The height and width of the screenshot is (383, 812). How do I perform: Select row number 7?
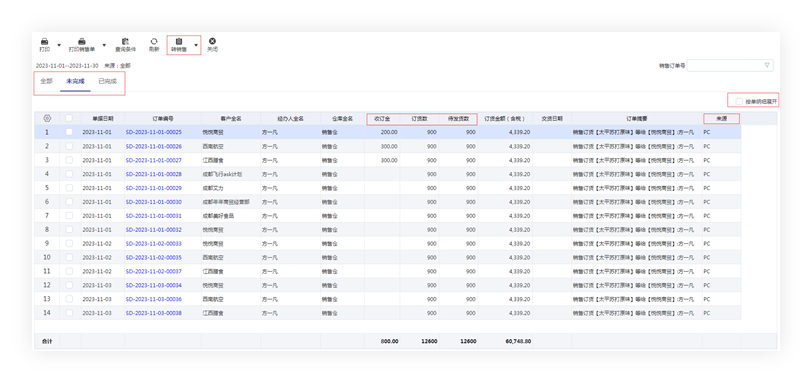coord(47,215)
